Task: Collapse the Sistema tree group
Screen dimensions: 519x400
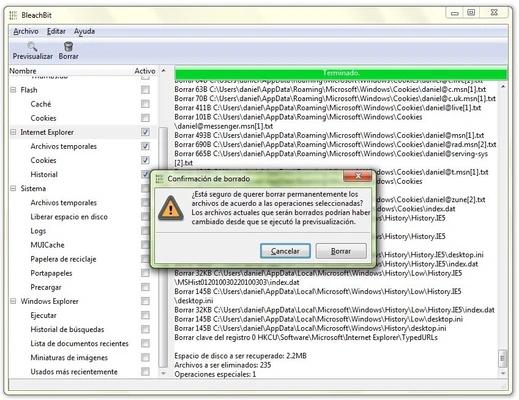Action: (13, 188)
